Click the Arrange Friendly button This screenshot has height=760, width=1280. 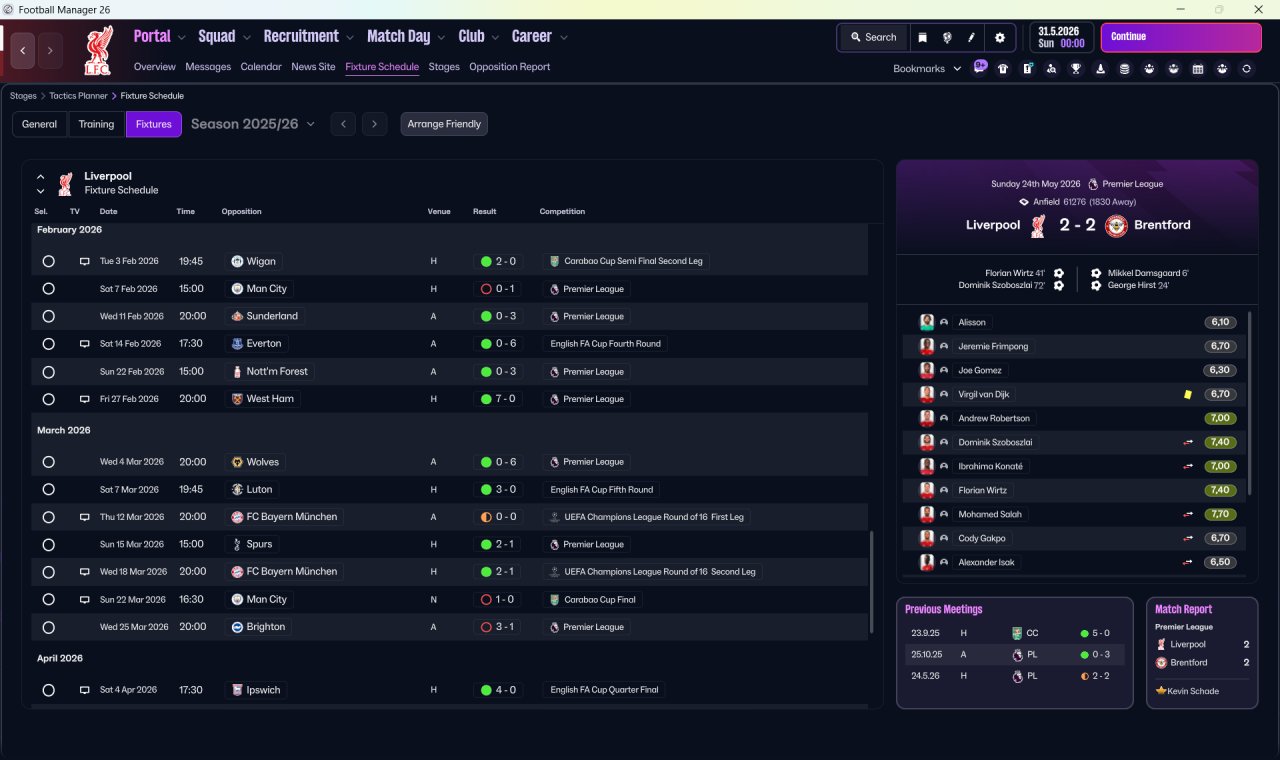click(444, 124)
